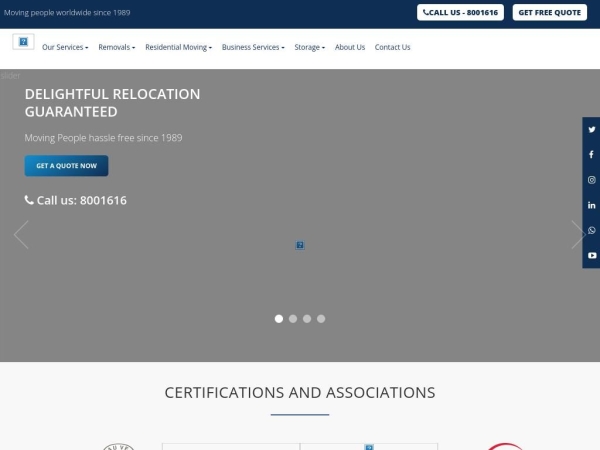Viewport: 600px width, 450px height.
Task: Switch to the second slider dot
Action: [293, 319]
